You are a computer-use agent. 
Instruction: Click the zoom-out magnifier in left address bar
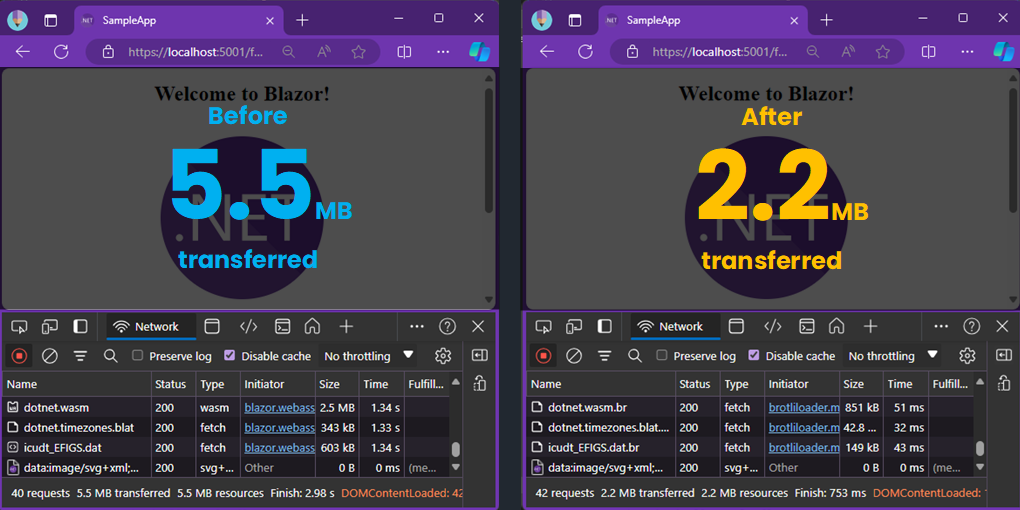click(x=289, y=52)
